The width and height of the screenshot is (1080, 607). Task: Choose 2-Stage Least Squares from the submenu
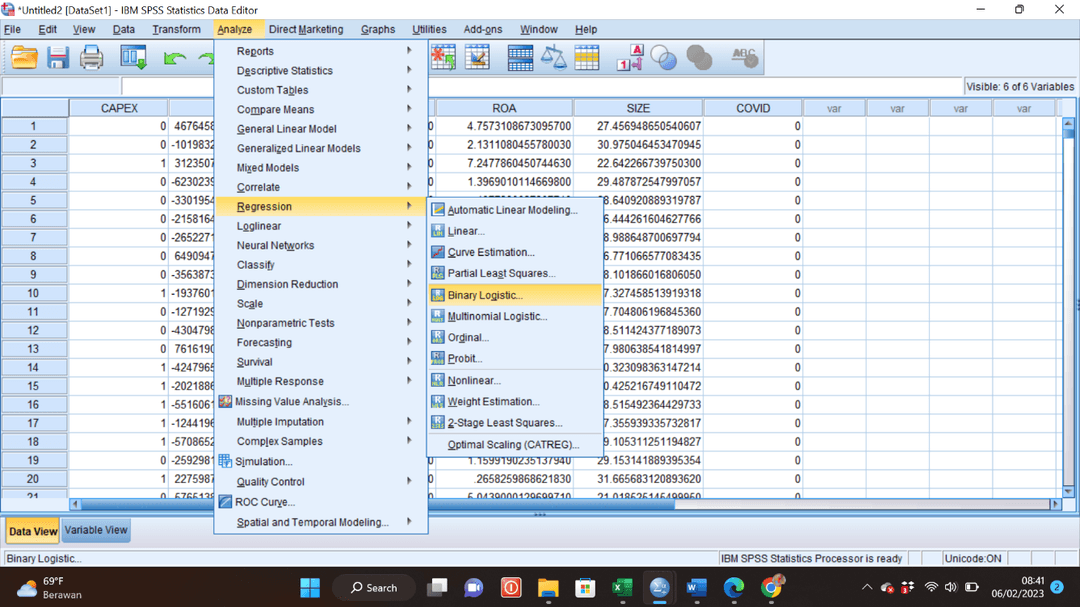point(504,423)
